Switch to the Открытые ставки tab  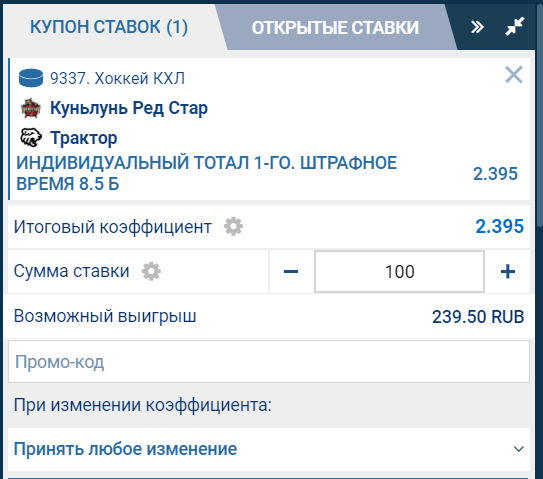coord(335,28)
